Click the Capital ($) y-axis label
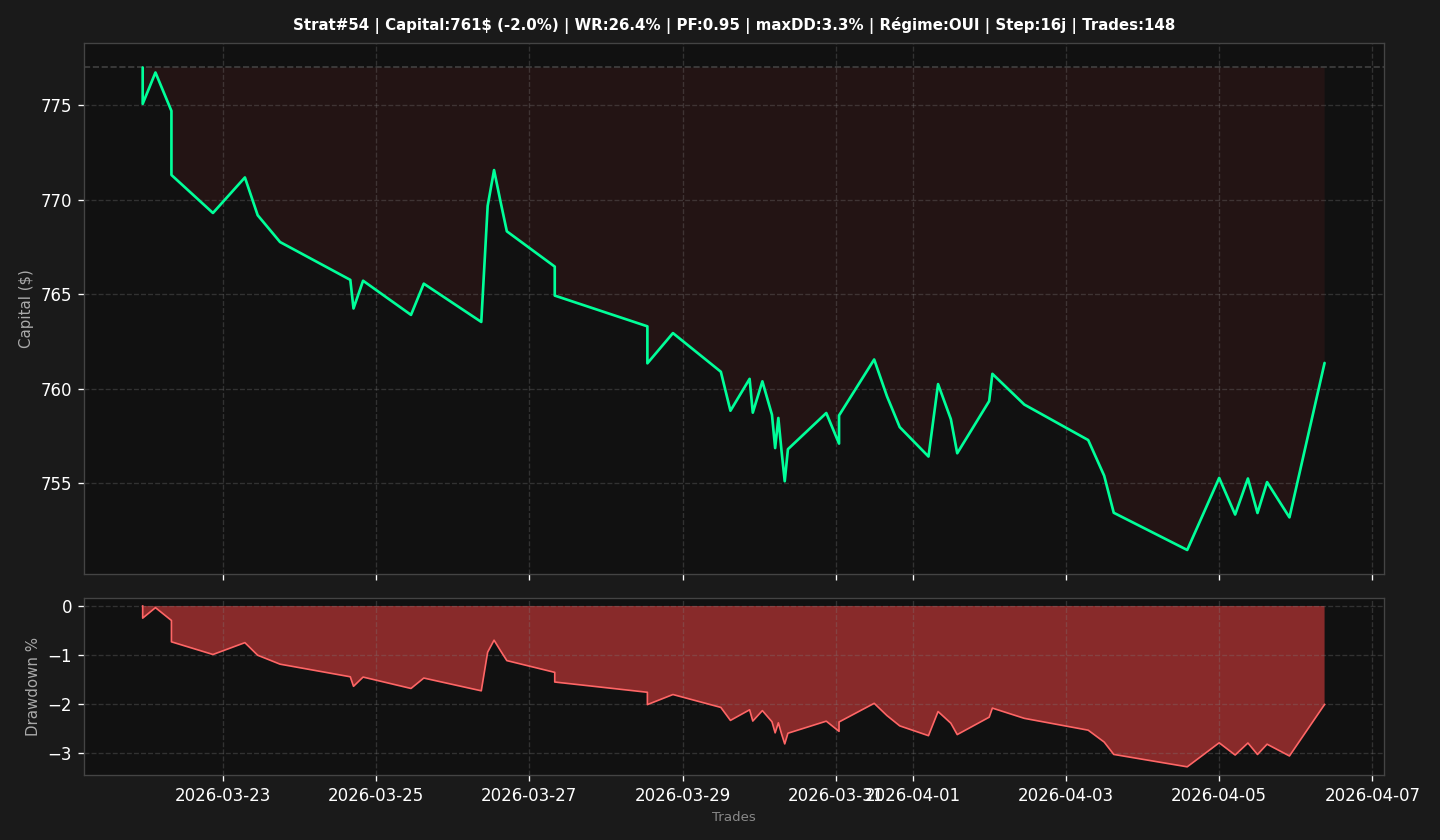The width and height of the screenshot is (1440, 840). pos(26,309)
